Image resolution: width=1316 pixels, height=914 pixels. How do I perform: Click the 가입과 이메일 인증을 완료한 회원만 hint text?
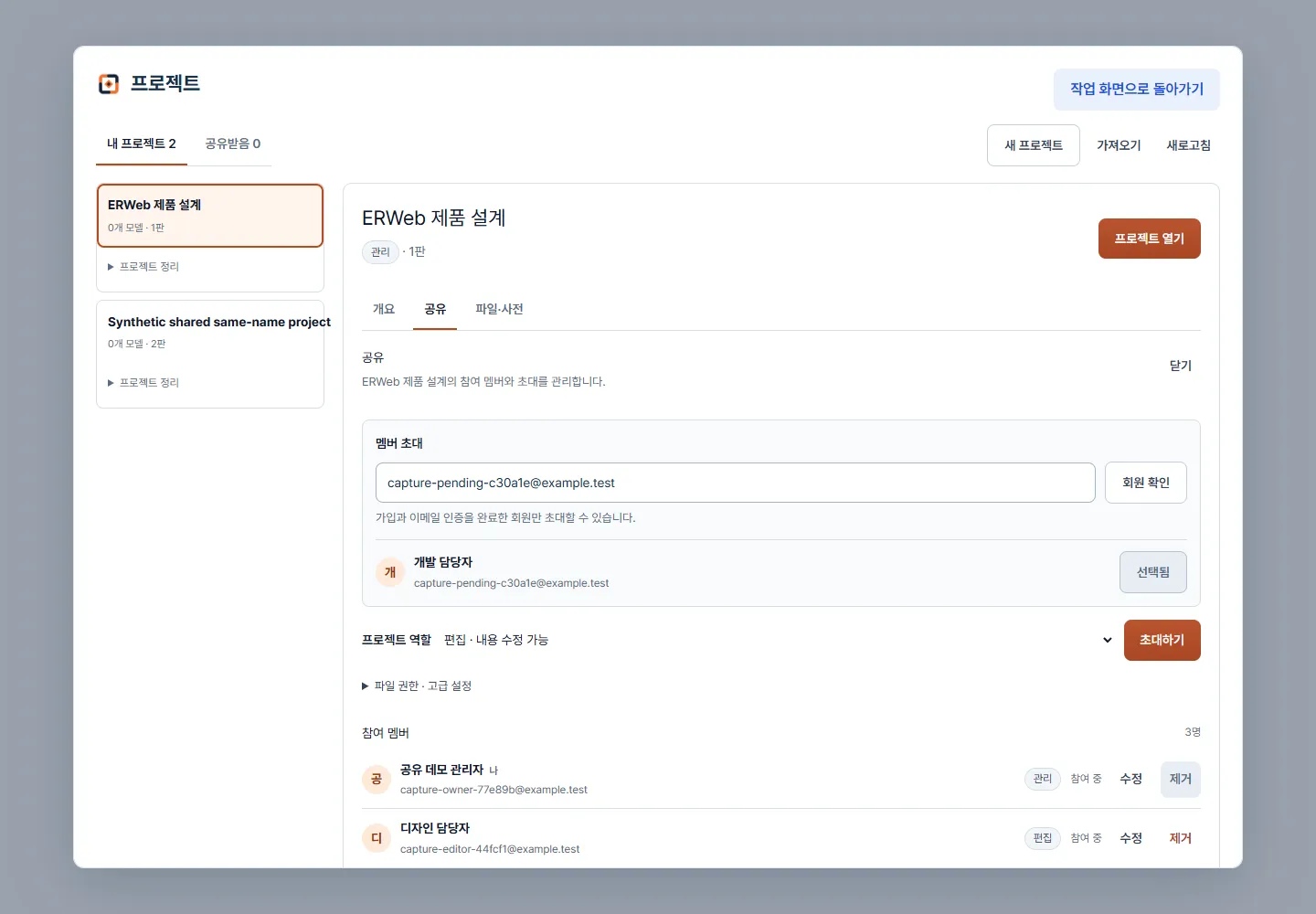click(x=505, y=517)
